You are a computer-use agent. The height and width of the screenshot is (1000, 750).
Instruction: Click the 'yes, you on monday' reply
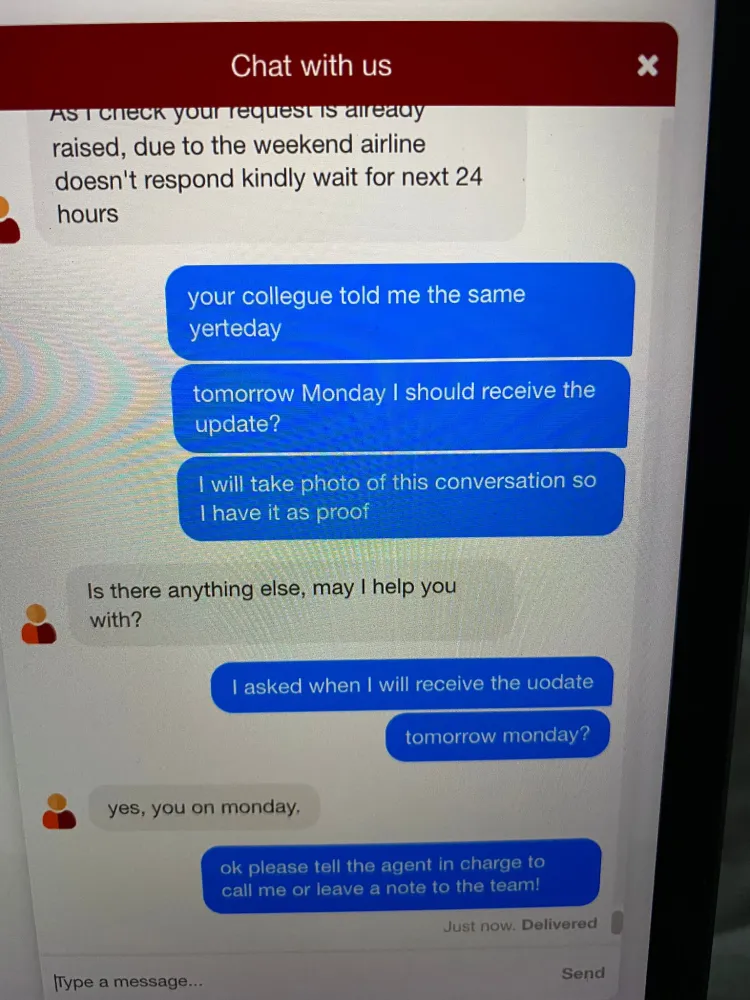(203, 807)
